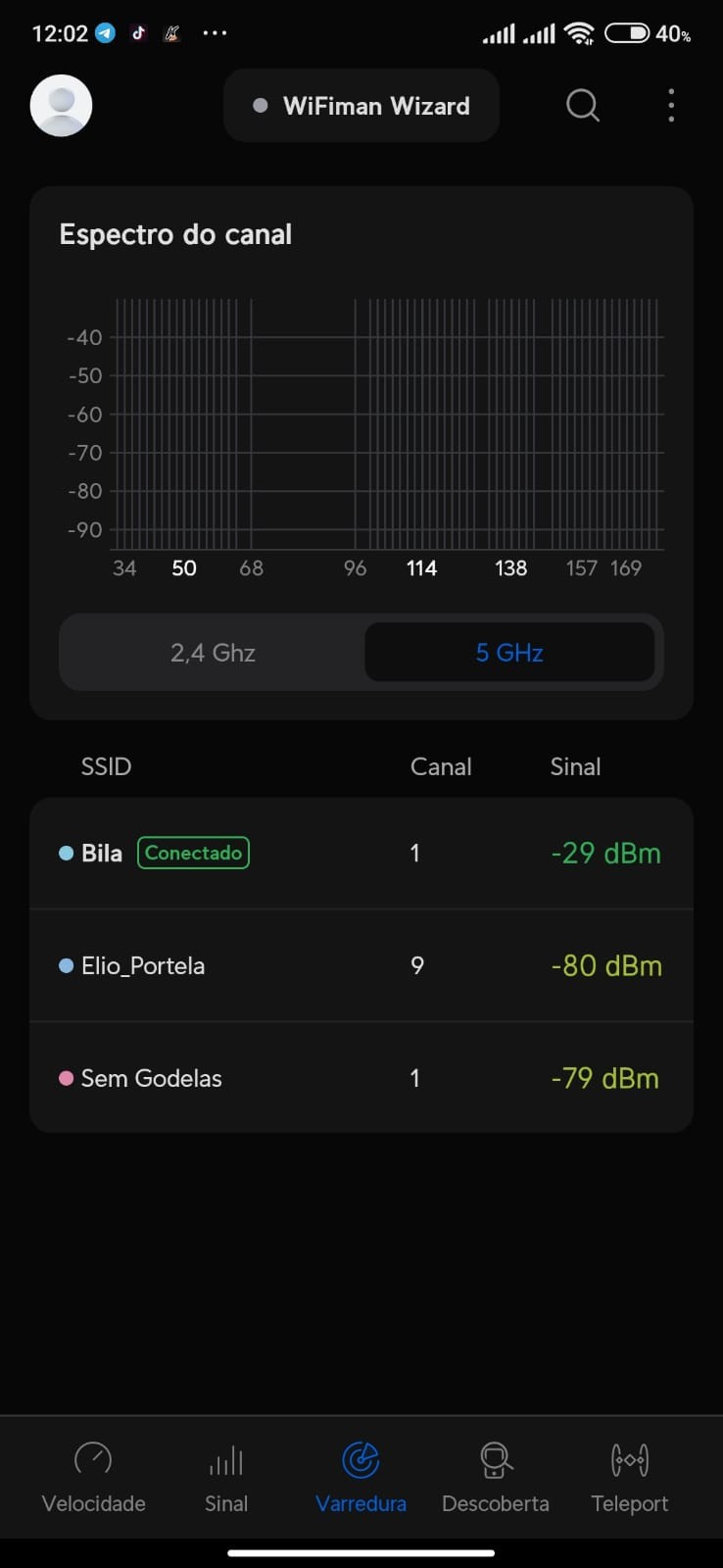
Task: Open the WiFiman Wizard selector
Action: coord(361,106)
